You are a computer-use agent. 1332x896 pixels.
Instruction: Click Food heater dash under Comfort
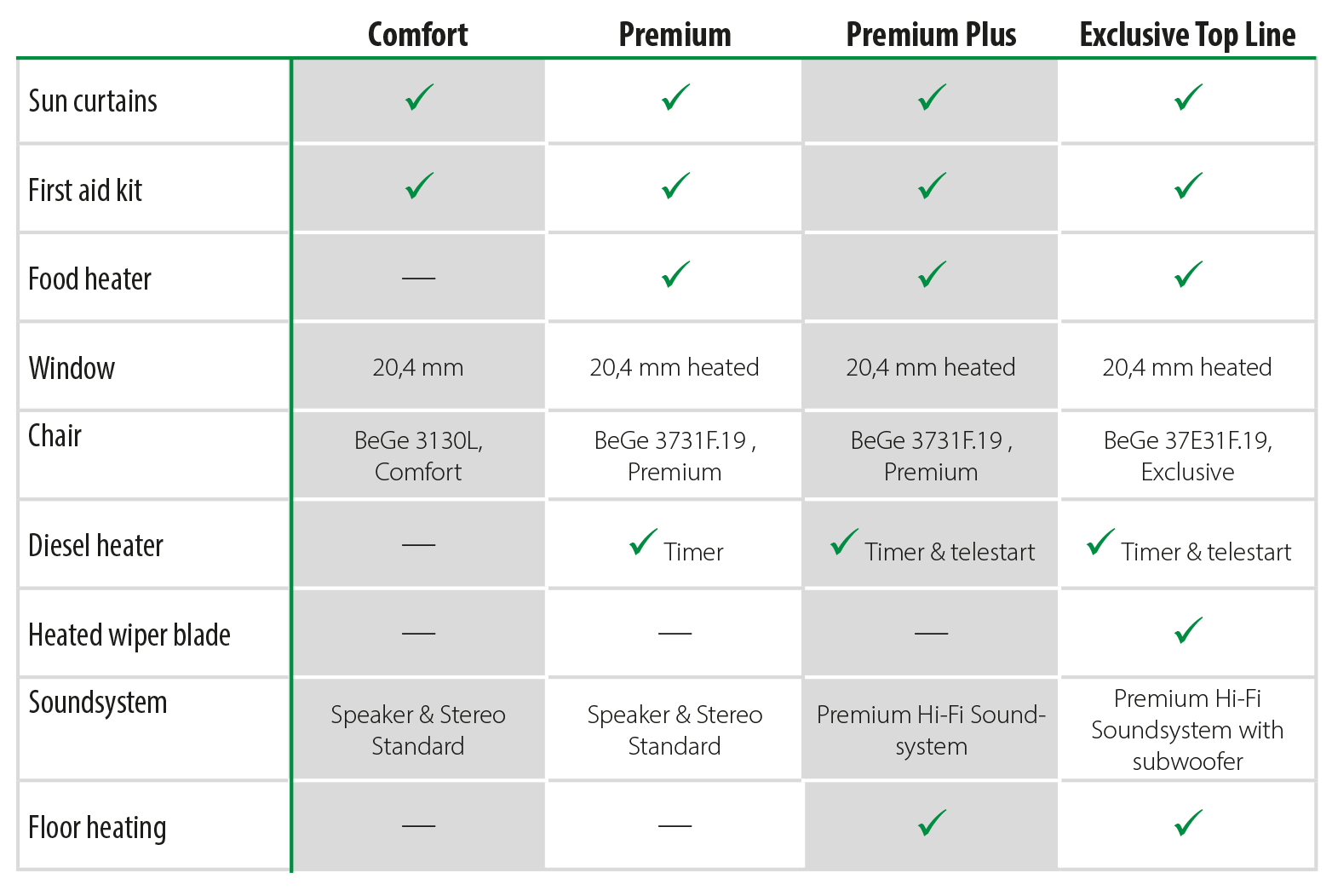[418, 278]
